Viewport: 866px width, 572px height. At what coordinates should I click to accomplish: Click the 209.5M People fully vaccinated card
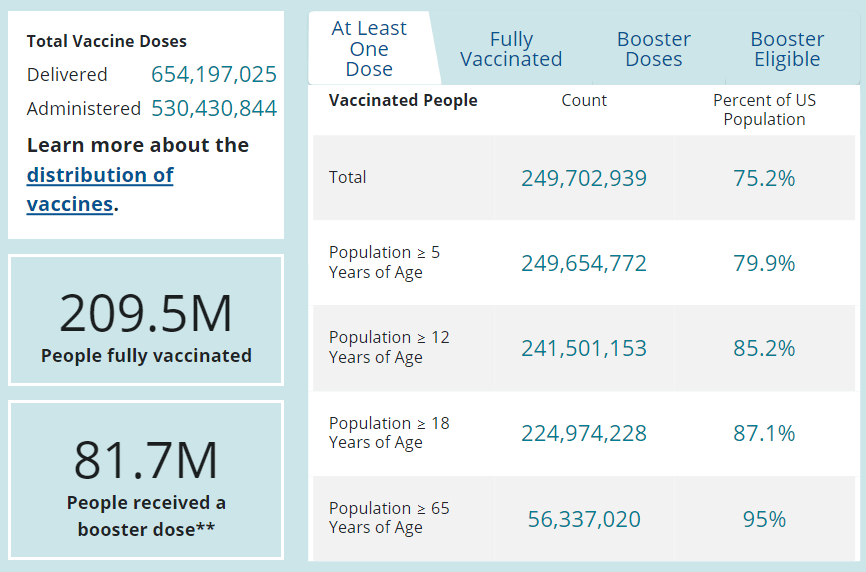point(146,320)
